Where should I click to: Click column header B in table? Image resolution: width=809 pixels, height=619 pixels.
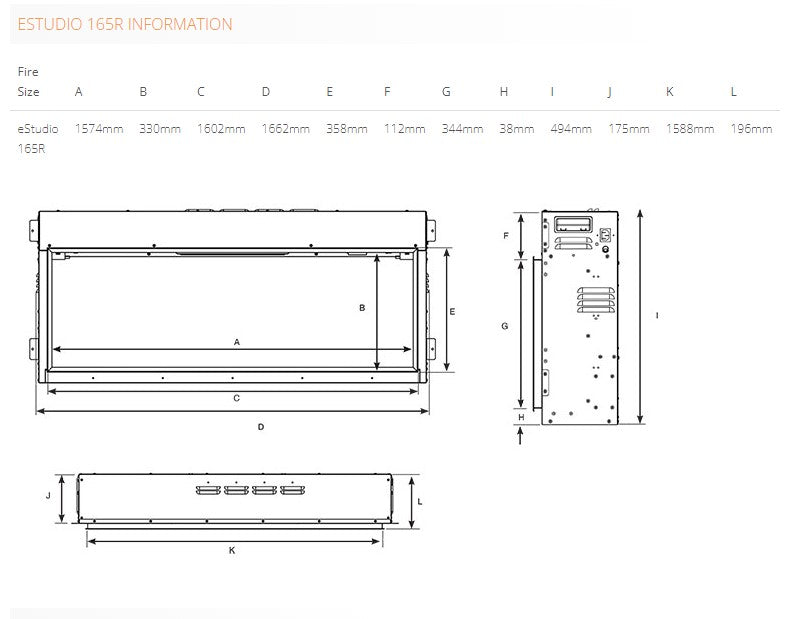[143, 92]
